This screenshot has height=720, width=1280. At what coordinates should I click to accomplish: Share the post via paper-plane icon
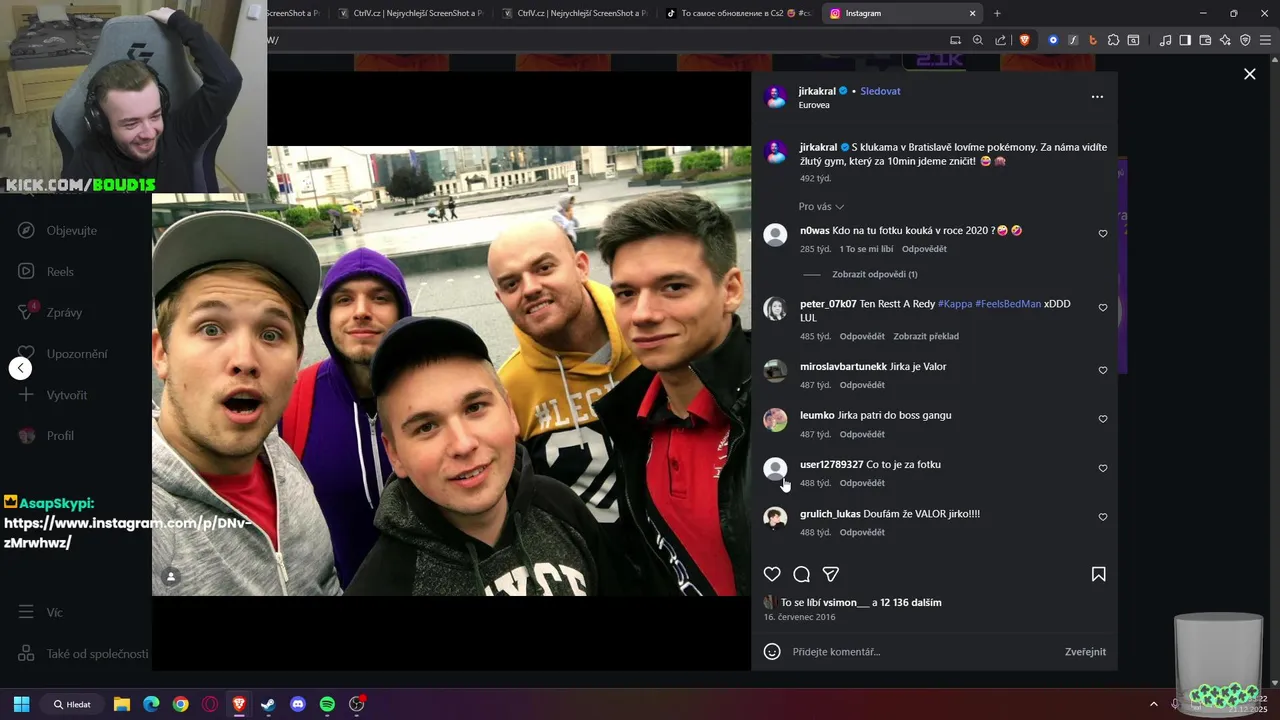830,574
